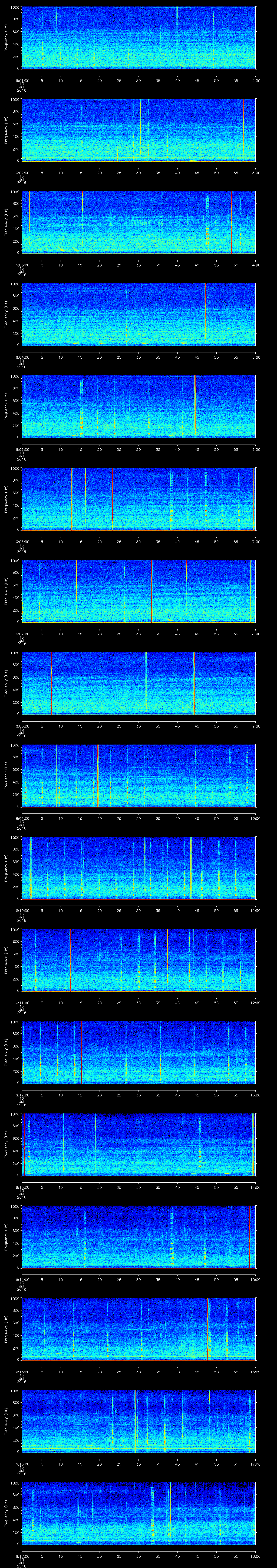The height and width of the screenshot is (1568, 277).
Task: Click the 6:13:00 start time label
Action: point(22,1187)
